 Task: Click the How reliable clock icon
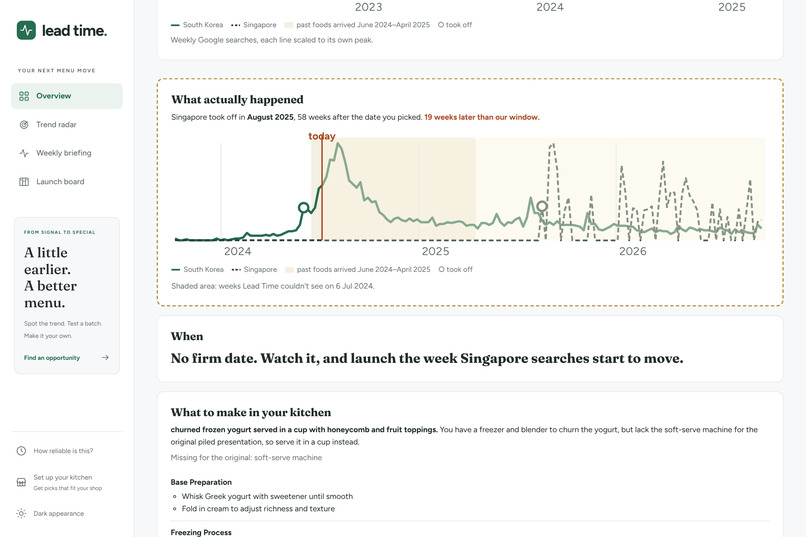coord(21,451)
